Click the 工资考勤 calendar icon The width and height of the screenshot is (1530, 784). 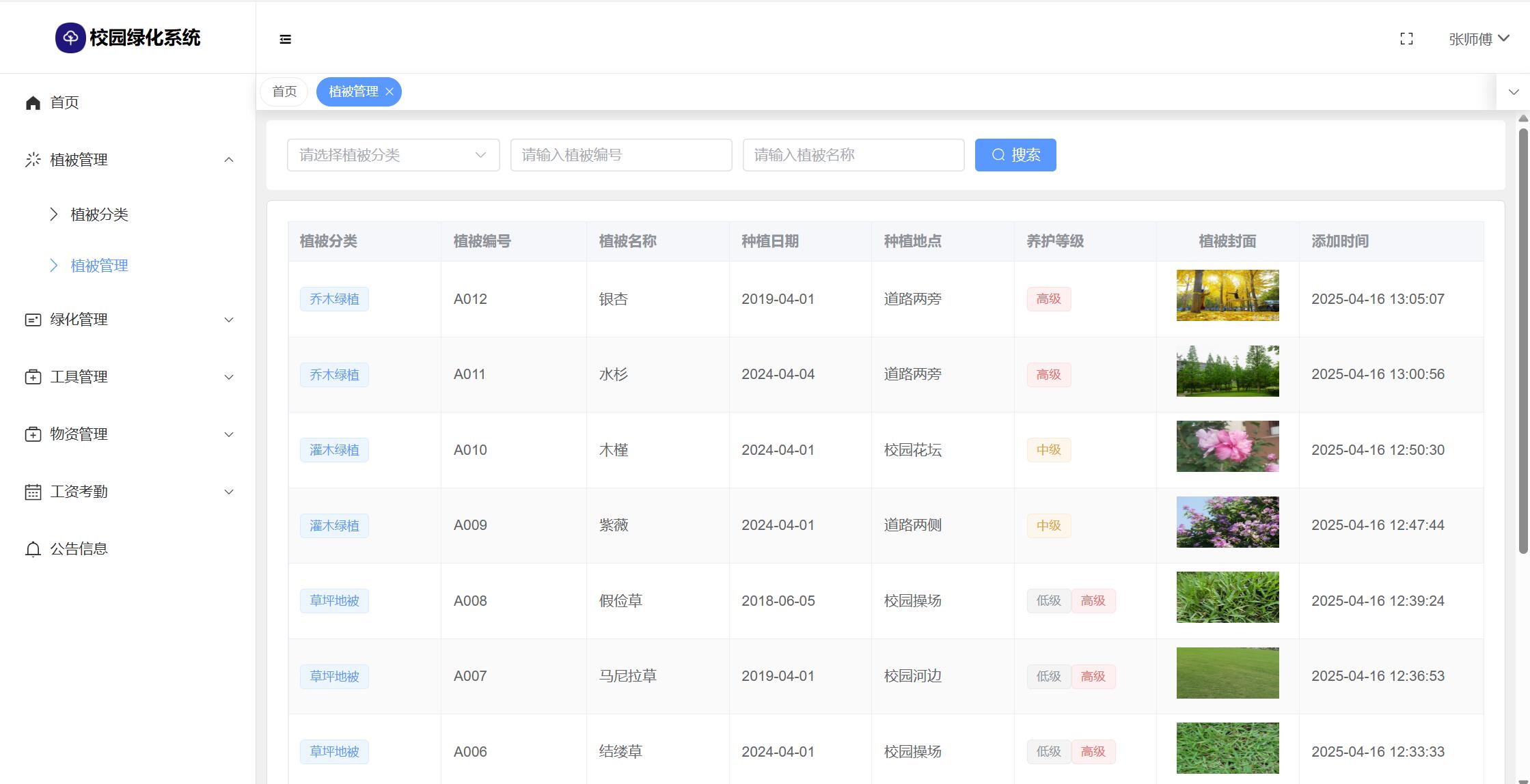tap(33, 492)
